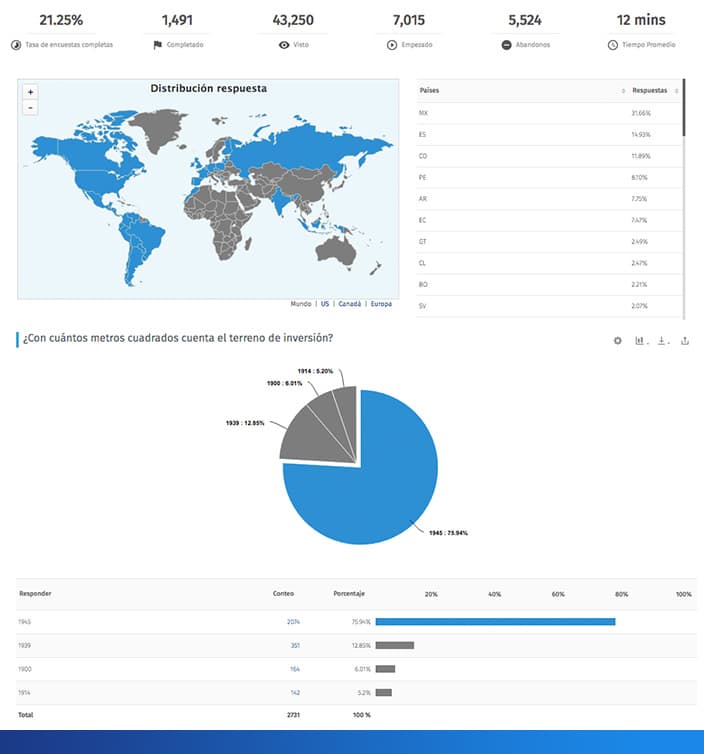Click the Empezado play icon
The height and width of the screenshot is (754, 704).
pos(392,45)
